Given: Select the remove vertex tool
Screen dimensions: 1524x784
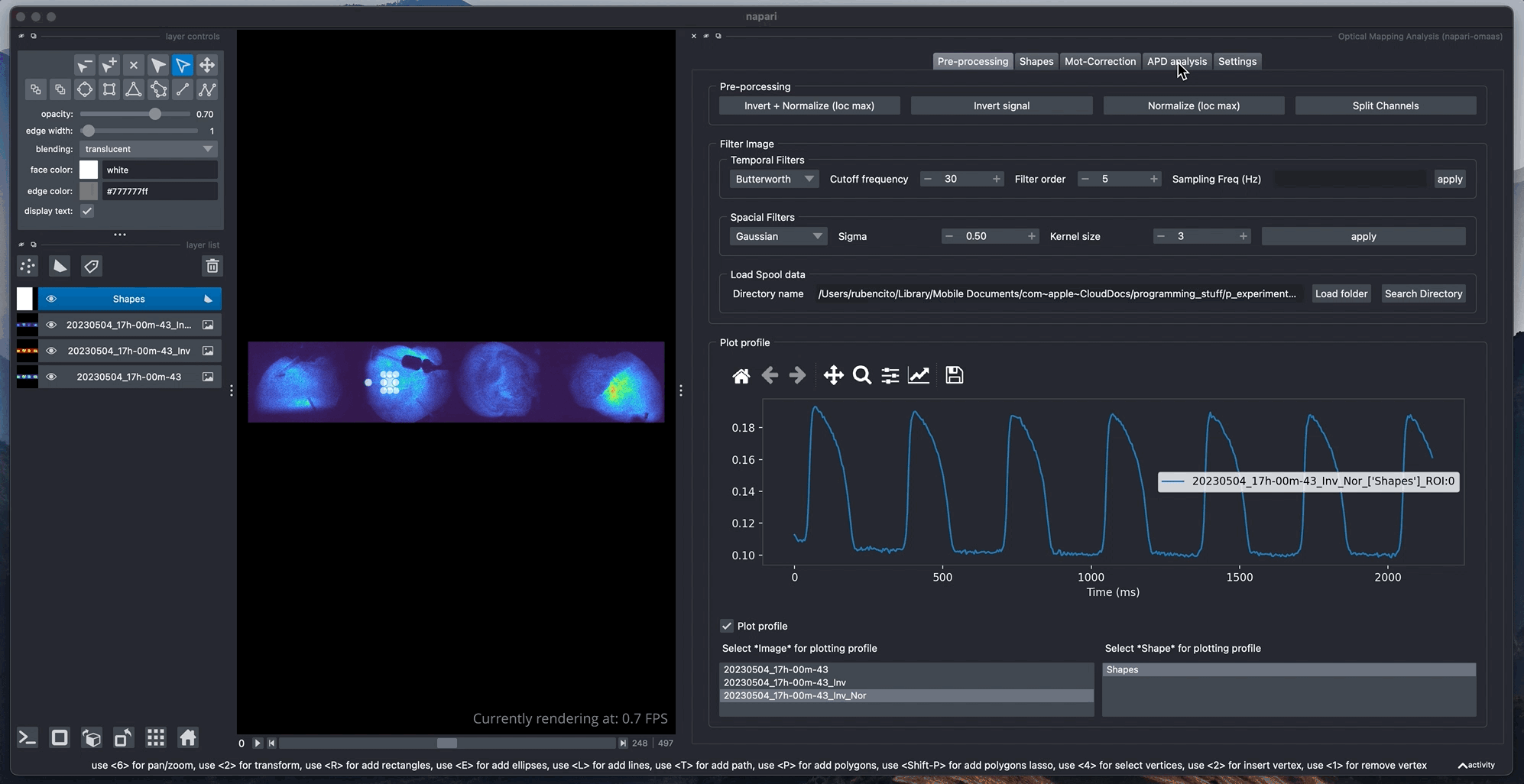Looking at the screenshot, I should tap(84, 65).
